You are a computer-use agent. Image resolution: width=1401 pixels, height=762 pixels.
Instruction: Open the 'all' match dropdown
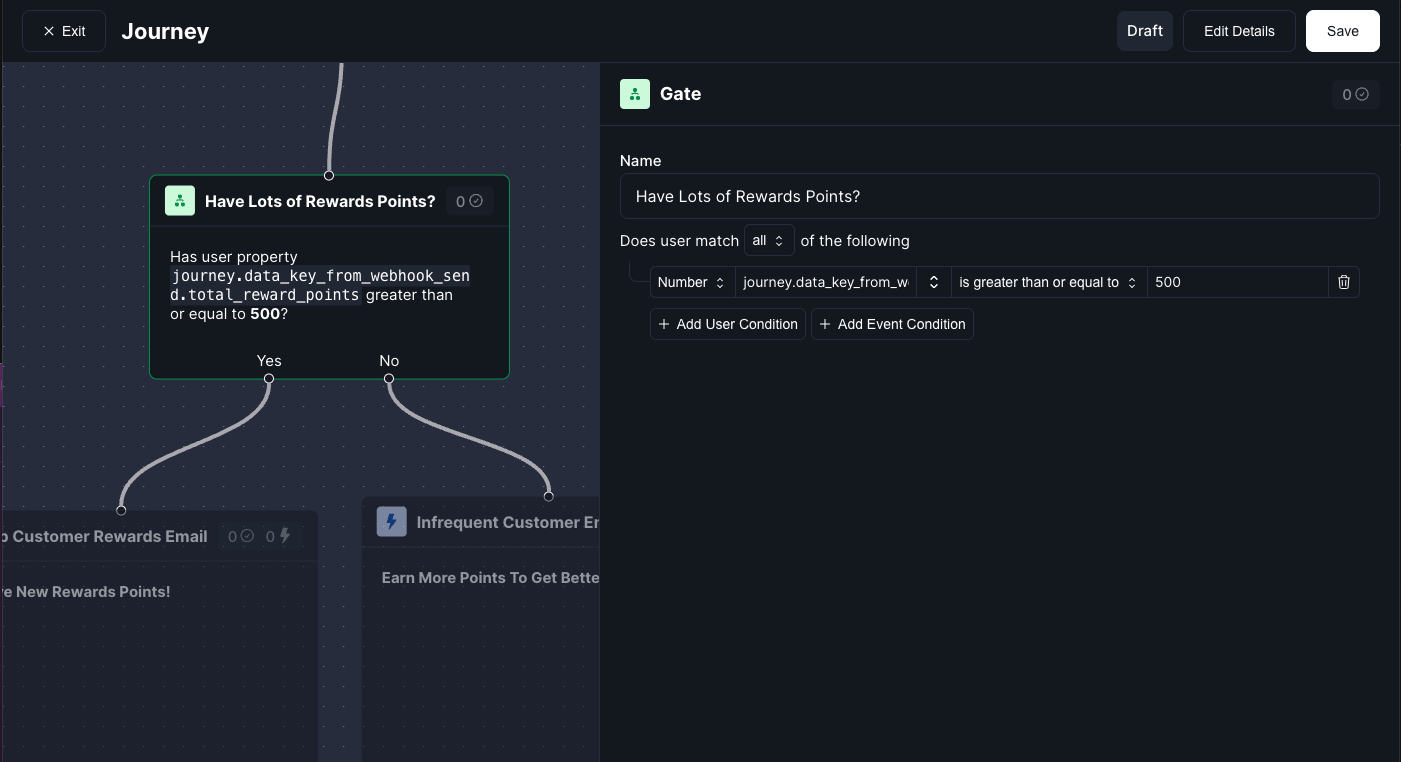pos(769,240)
